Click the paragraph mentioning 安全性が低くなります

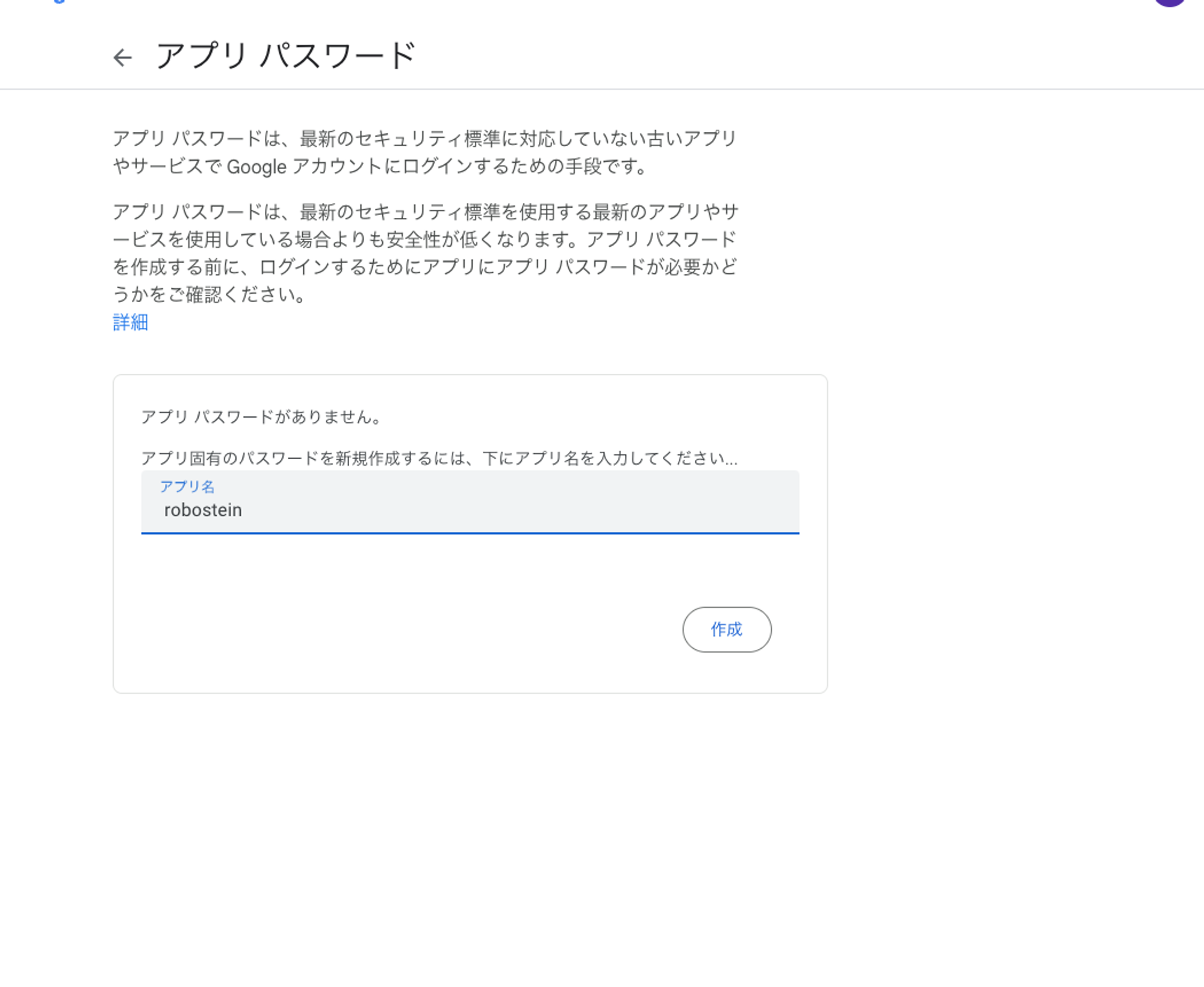[425, 253]
